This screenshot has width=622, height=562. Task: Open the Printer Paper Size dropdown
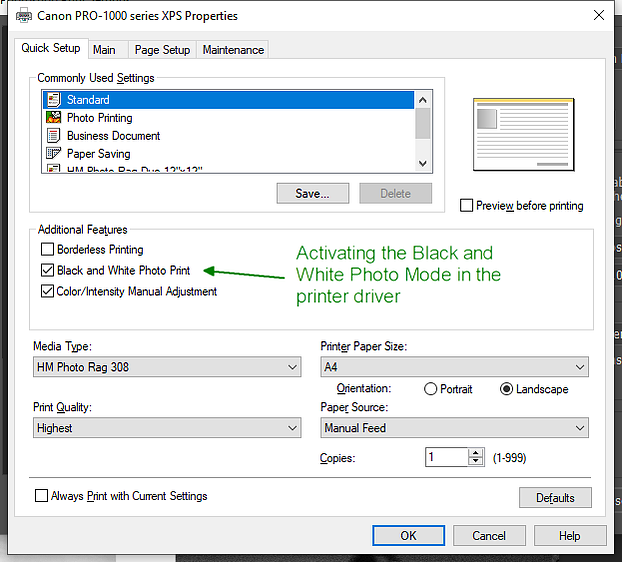[x=454, y=367]
